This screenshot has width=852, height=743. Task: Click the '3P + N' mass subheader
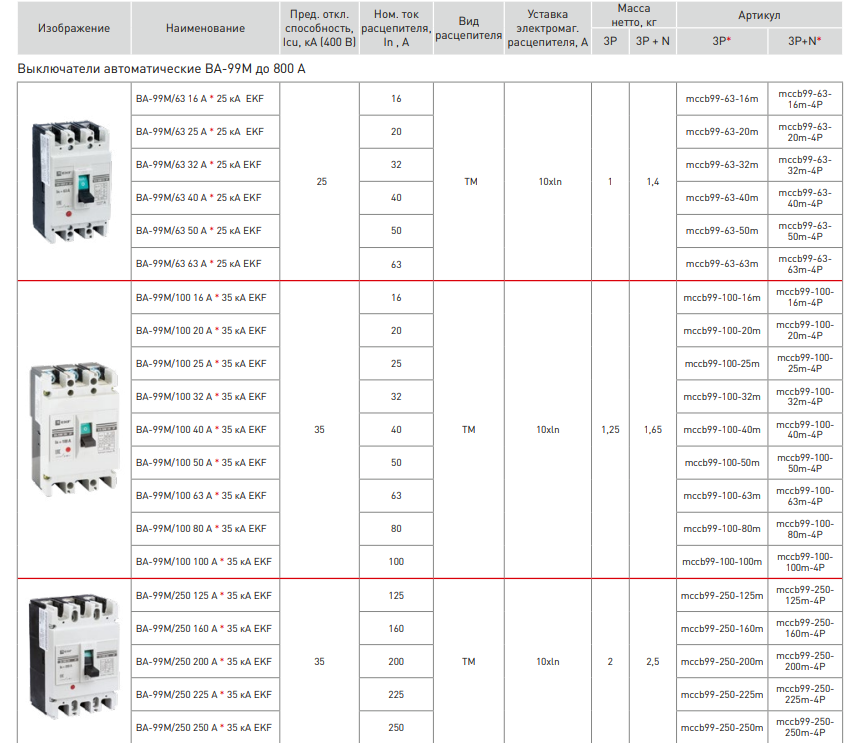click(x=653, y=41)
